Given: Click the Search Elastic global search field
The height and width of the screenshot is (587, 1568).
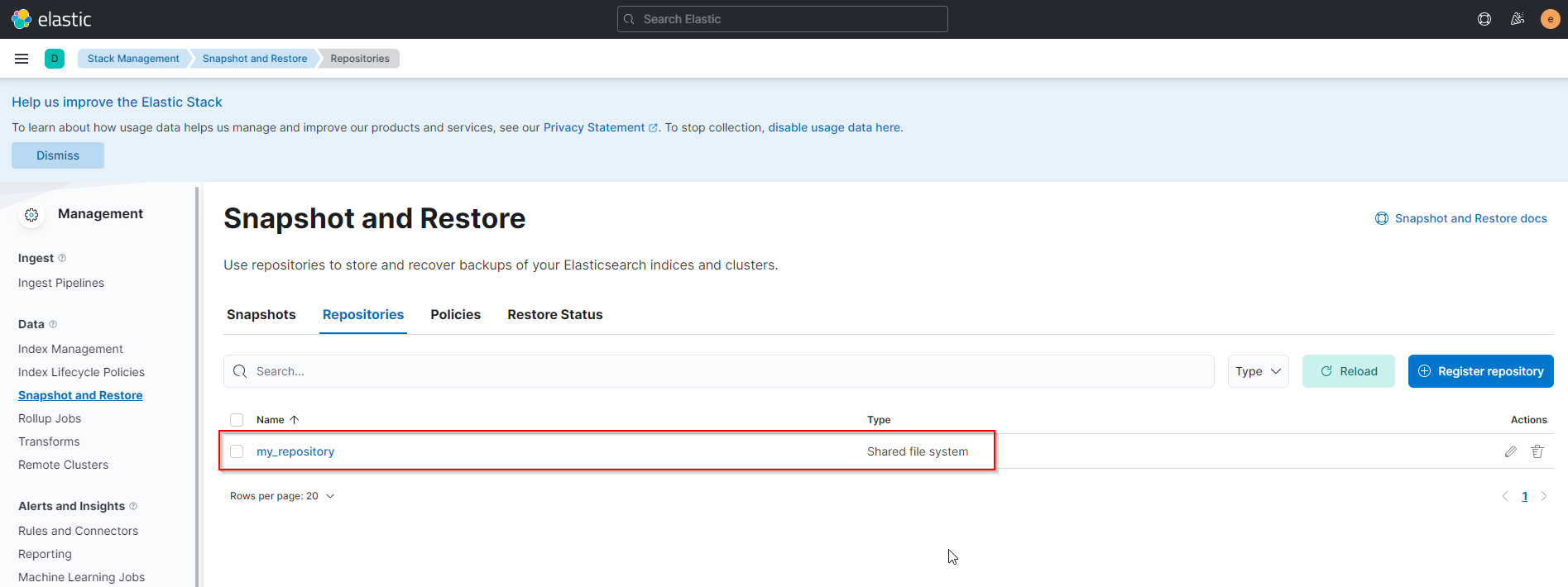Looking at the screenshot, I should pos(783,19).
